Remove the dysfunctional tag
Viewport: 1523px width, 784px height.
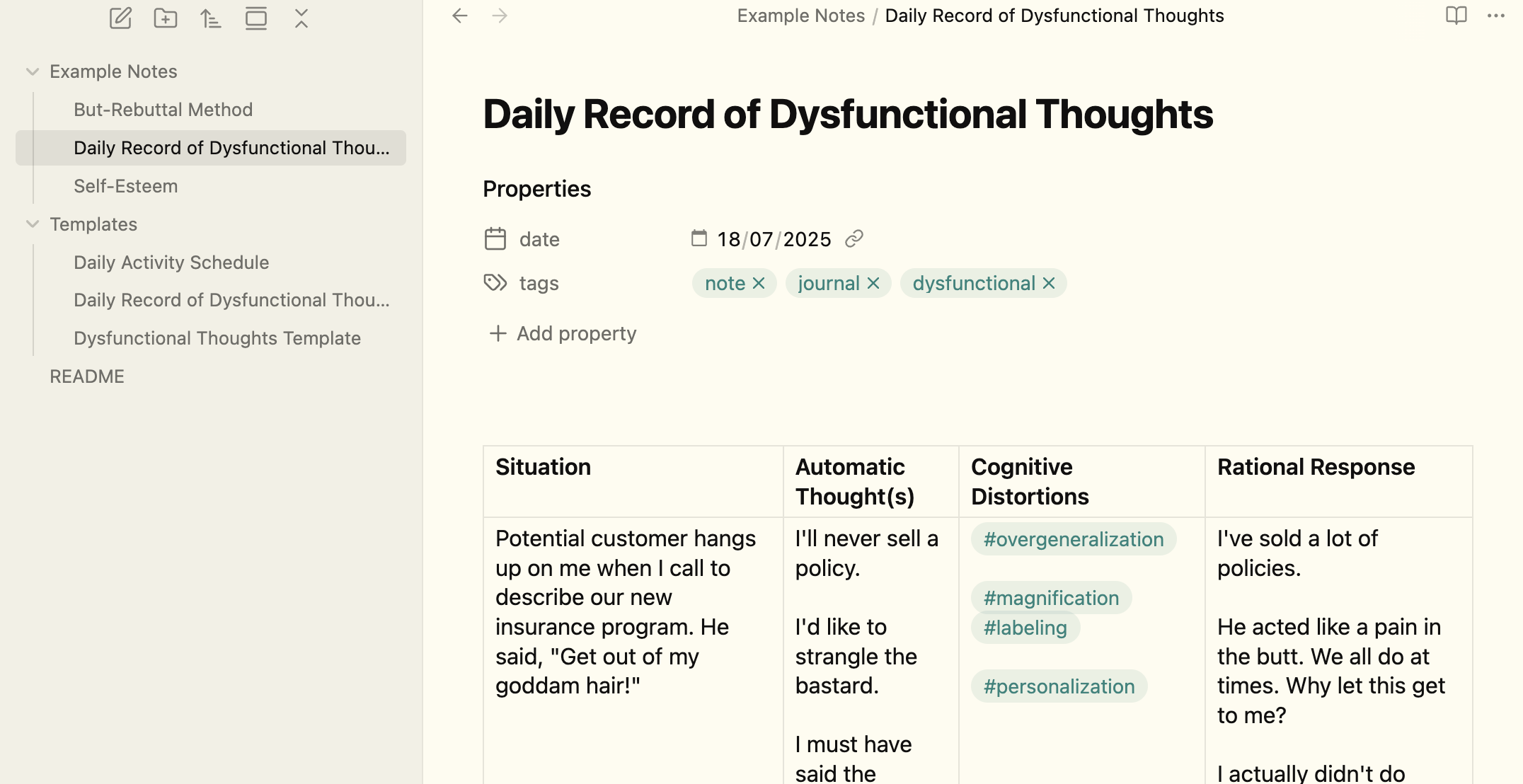click(1049, 283)
